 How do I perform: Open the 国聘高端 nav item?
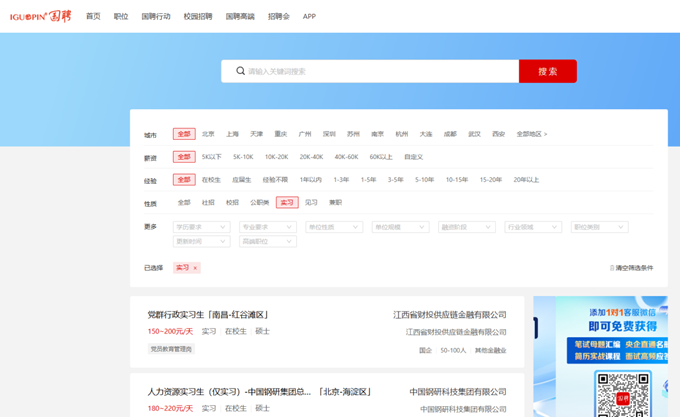point(240,16)
